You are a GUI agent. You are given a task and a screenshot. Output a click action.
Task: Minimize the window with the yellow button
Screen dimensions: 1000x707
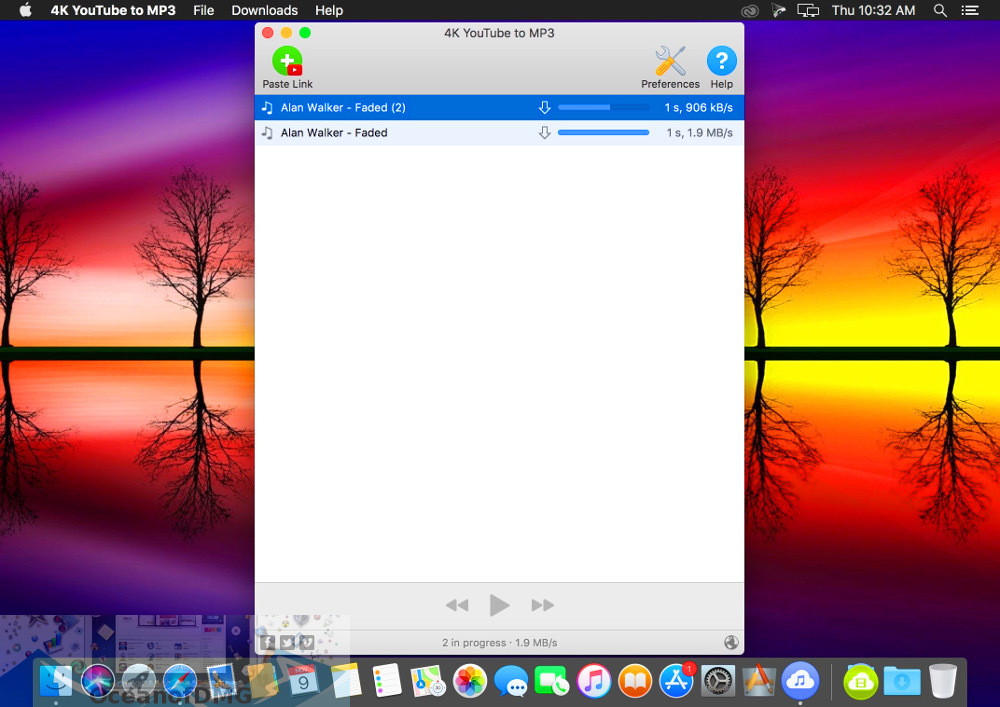coord(286,33)
